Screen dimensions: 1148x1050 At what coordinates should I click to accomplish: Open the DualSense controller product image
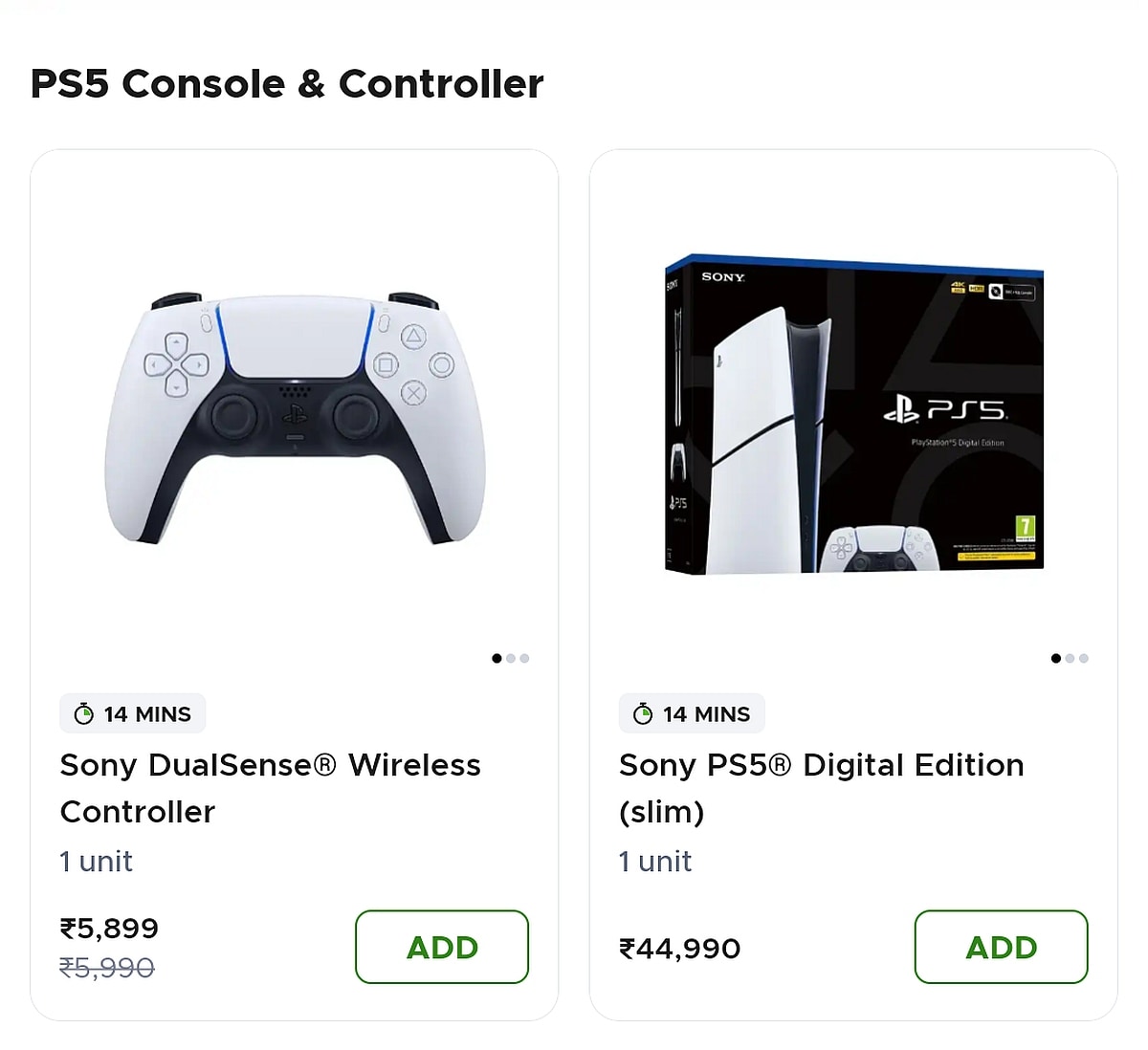pos(295,418)
